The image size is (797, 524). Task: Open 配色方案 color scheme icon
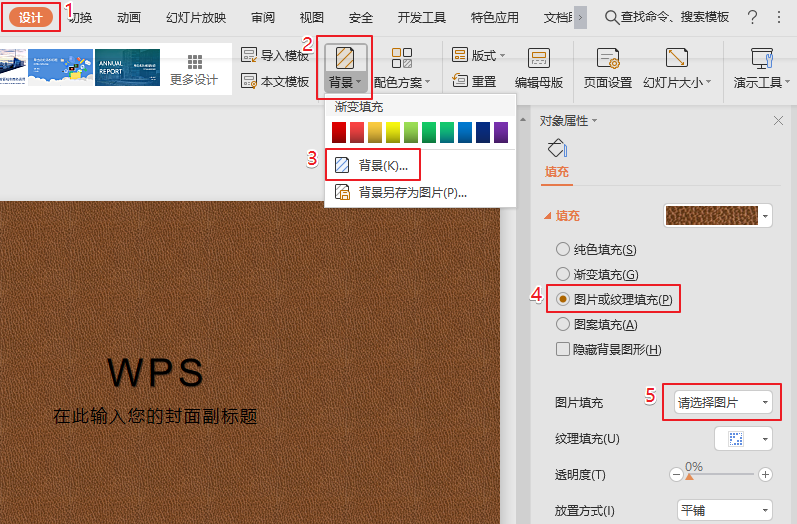click(x=402, y=58)
